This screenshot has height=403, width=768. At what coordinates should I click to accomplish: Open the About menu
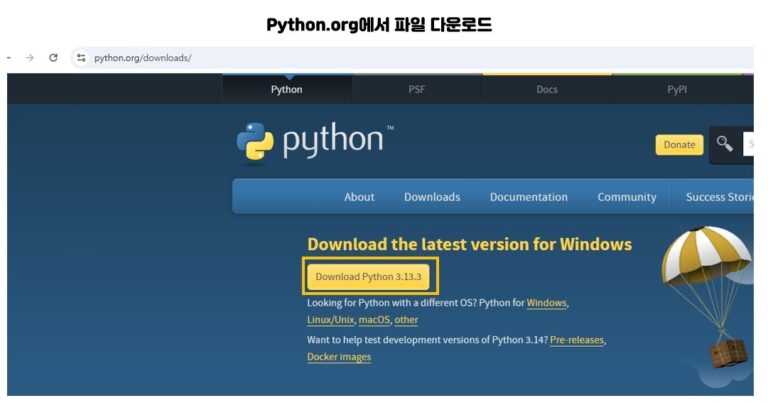point(359,197)
